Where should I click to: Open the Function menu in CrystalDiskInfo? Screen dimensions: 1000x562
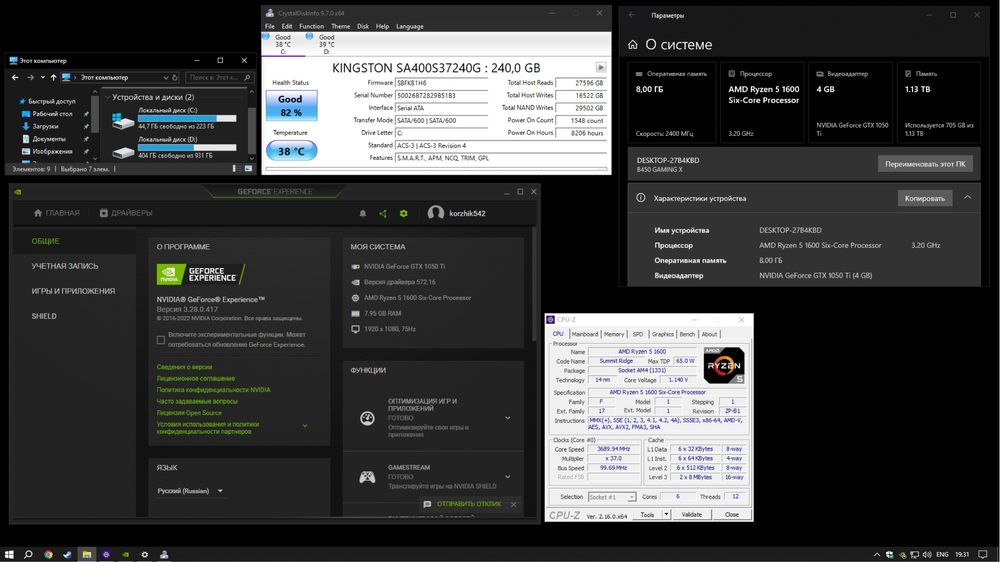click(x=311, y=26)
